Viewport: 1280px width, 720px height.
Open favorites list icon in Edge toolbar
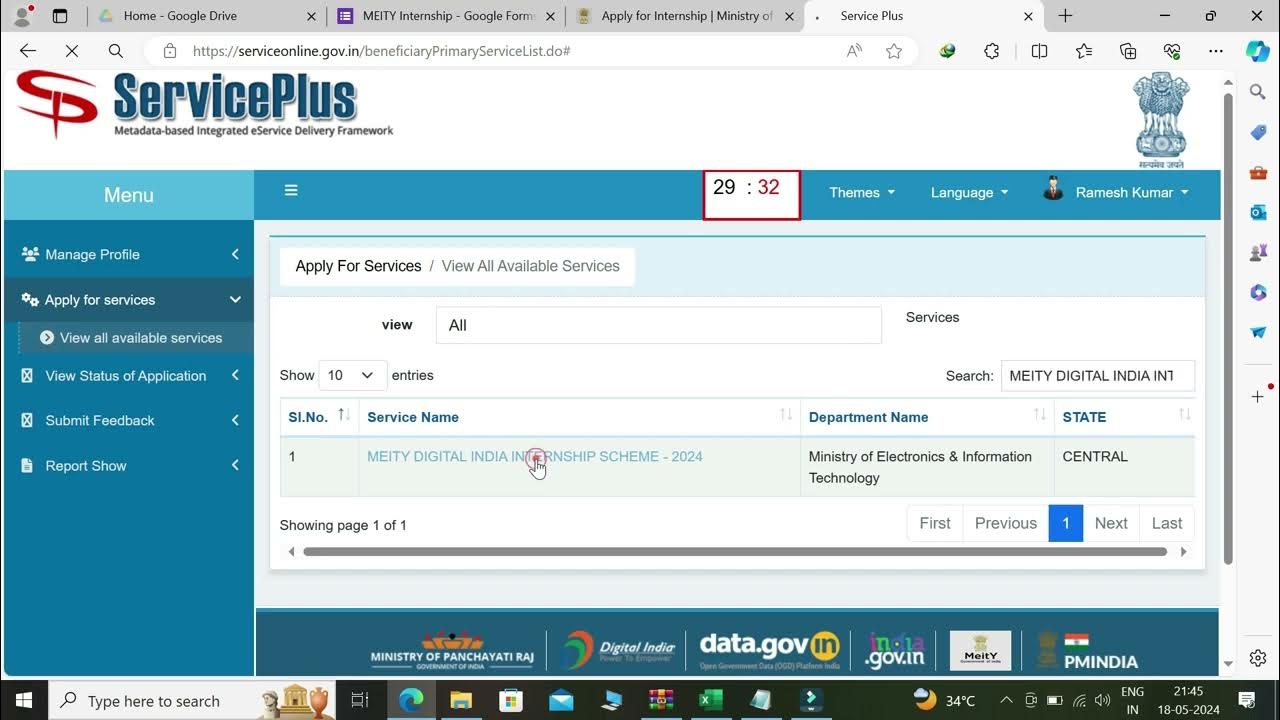coord(1084,51)
